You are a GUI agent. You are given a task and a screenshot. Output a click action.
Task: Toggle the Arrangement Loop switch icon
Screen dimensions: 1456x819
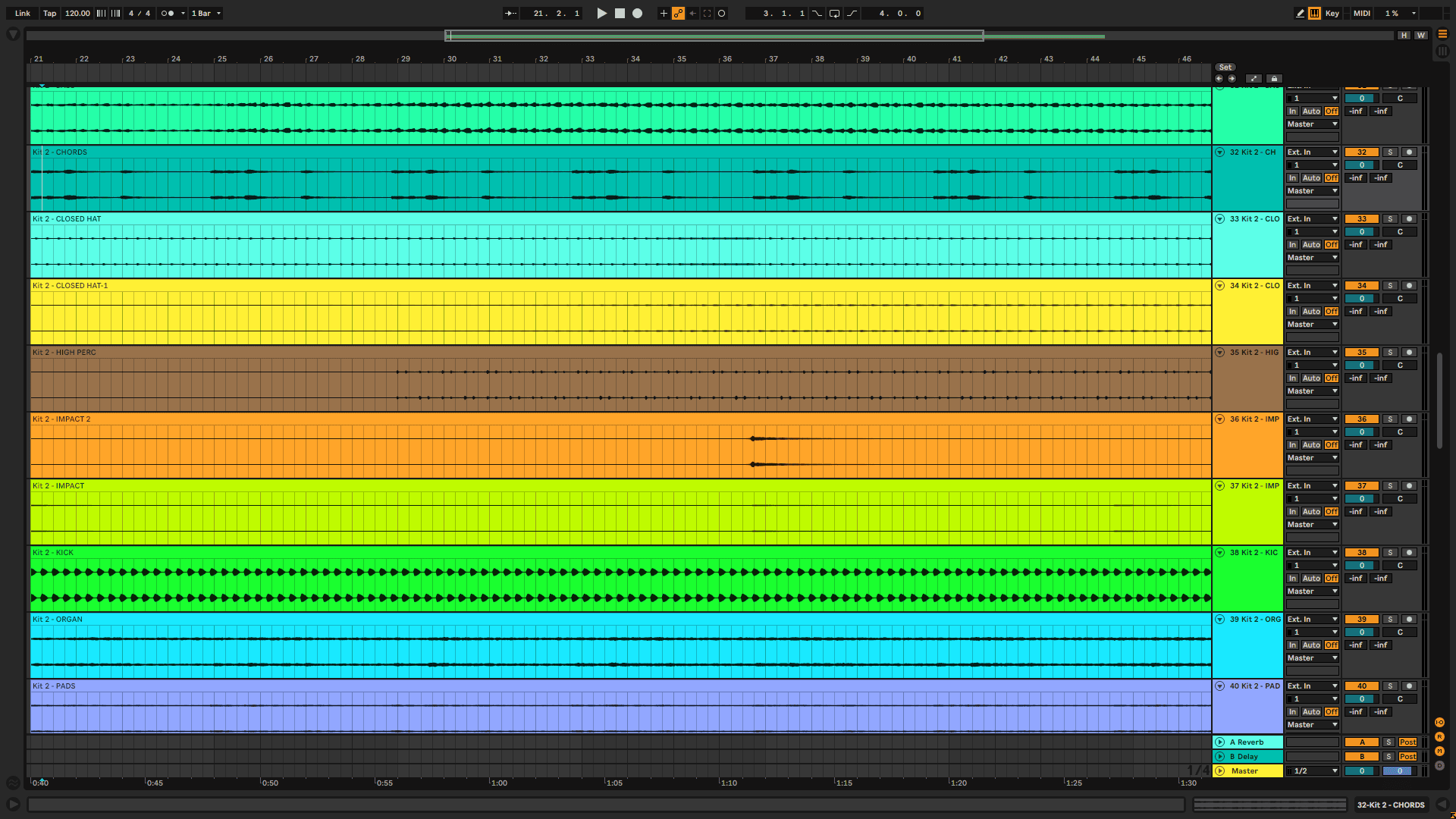834,13
